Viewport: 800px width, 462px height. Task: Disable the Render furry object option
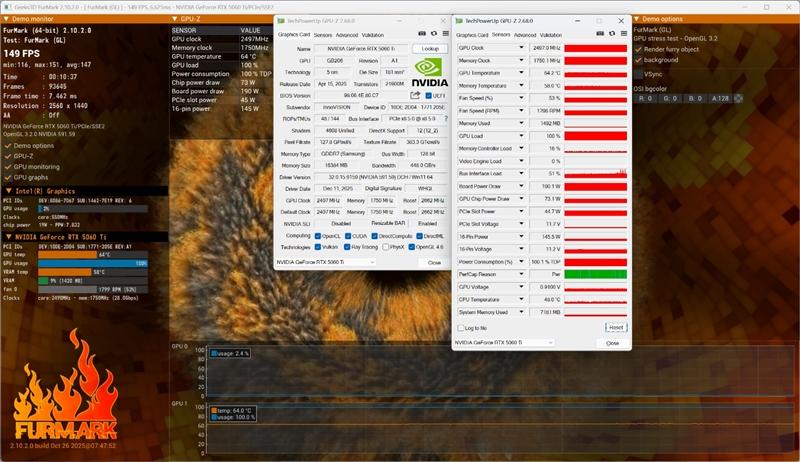[x=638, y=49]
